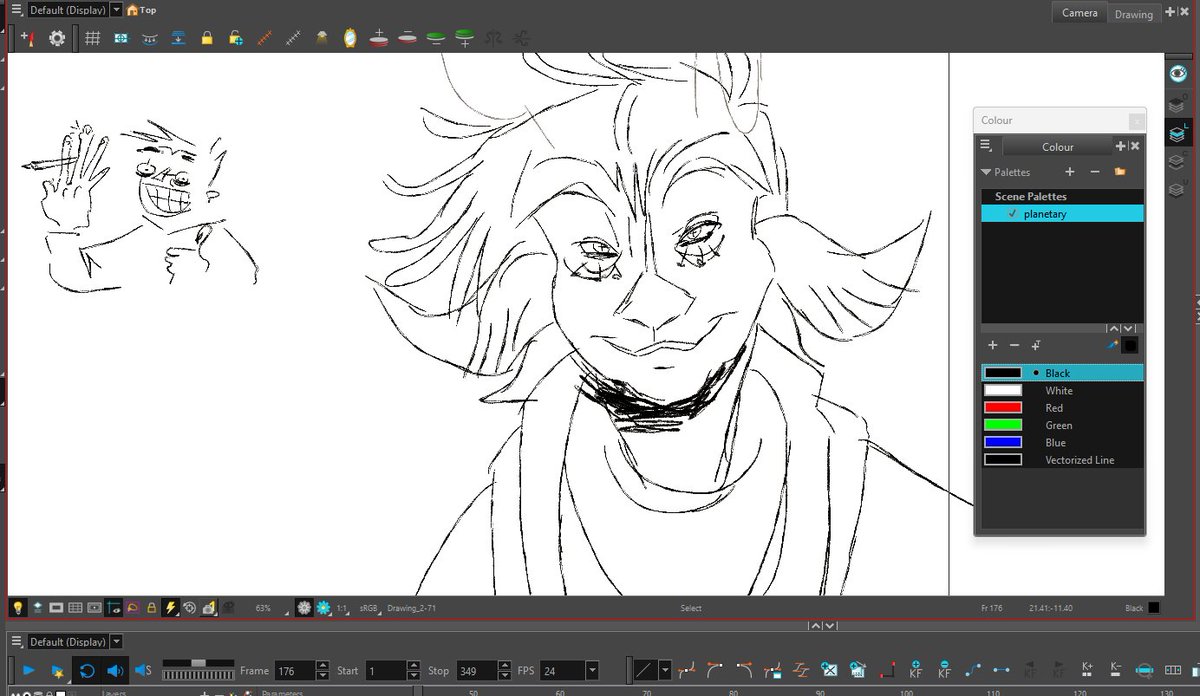Screen dimensions: 1200x696
Task: Open the FPS 24 dropdown
Action: click(593, 671)
